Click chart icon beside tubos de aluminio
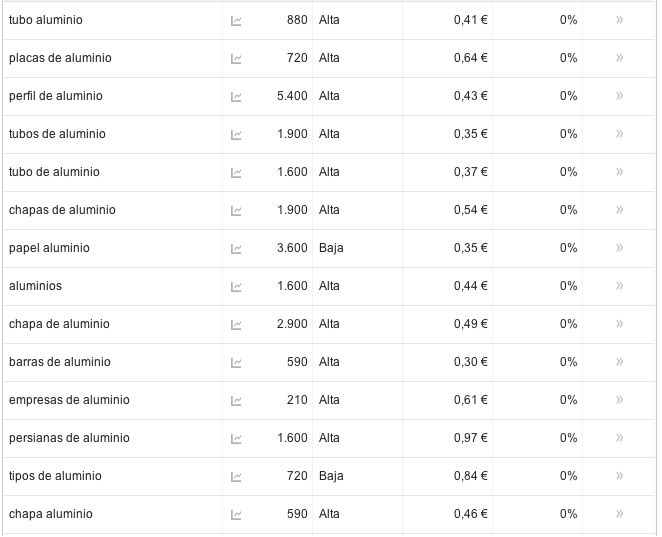The width and height of the screenshot is (662, 537). click(236, 134)
